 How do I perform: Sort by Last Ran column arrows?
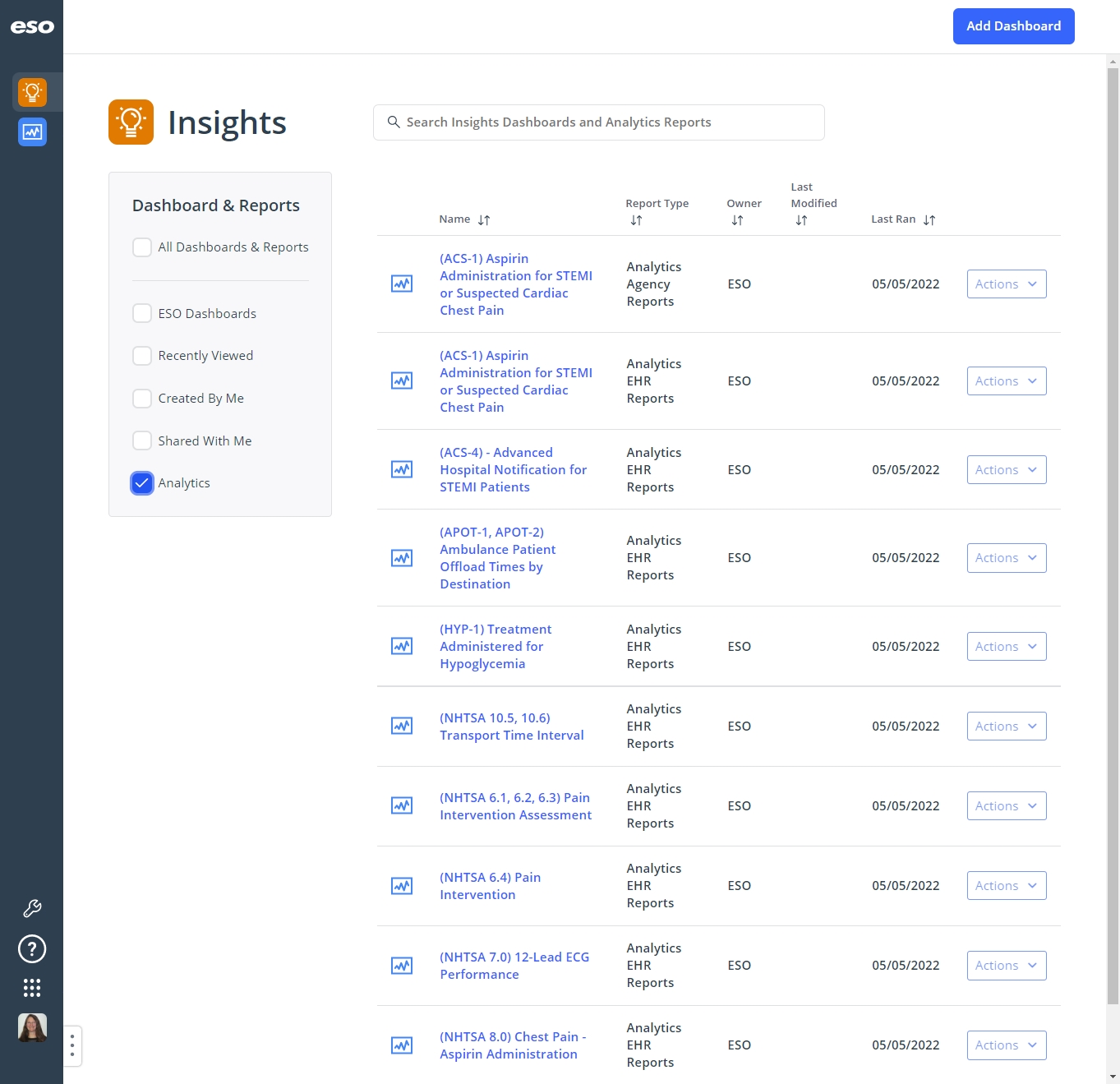929,220
